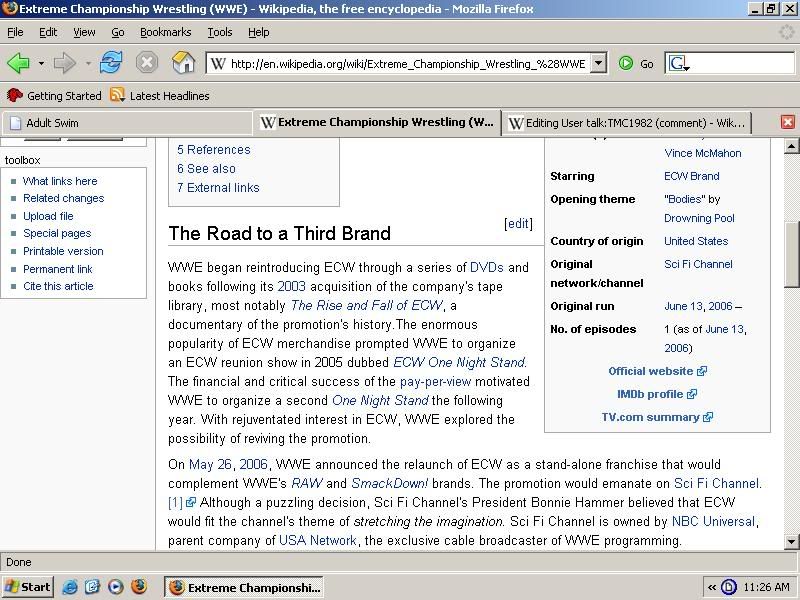Launch Internet Explorer from quick launch
This screenshot has height=600, width=800.
pyautogui.click(x=70, y=587)
